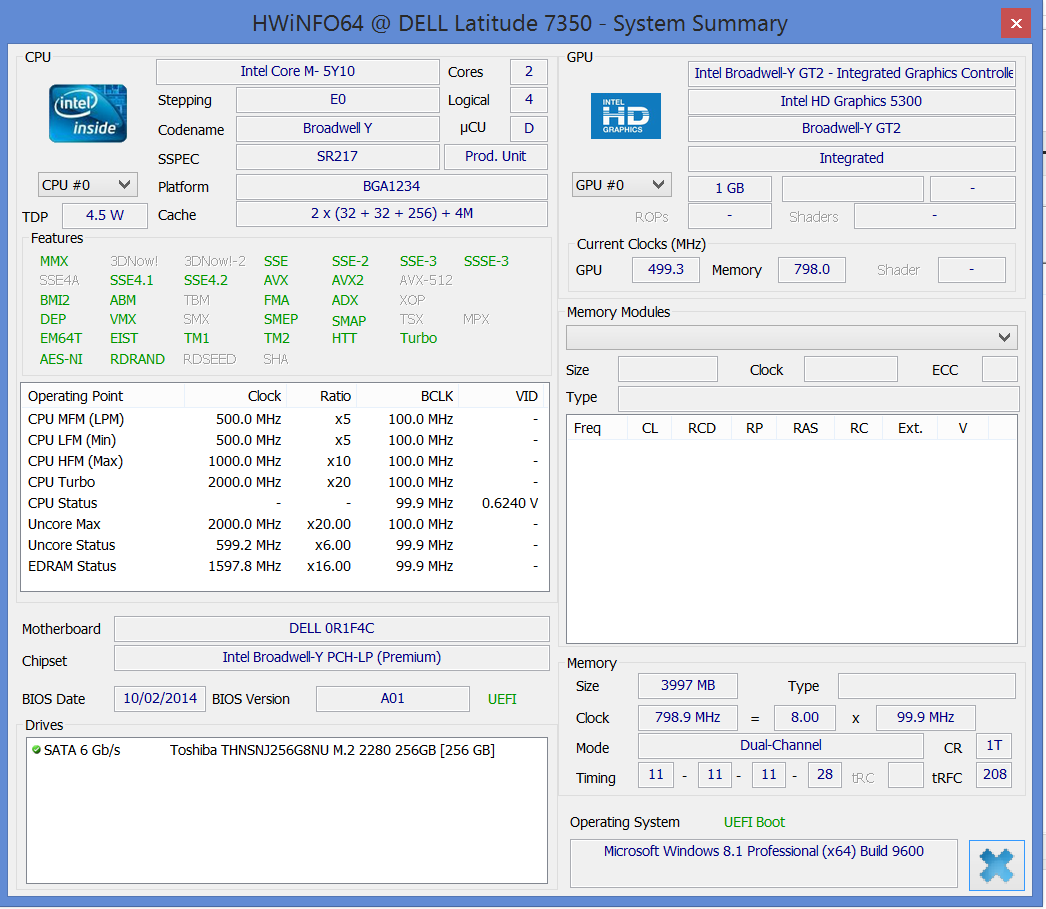Click the BCLK column header

click(408, 396)
